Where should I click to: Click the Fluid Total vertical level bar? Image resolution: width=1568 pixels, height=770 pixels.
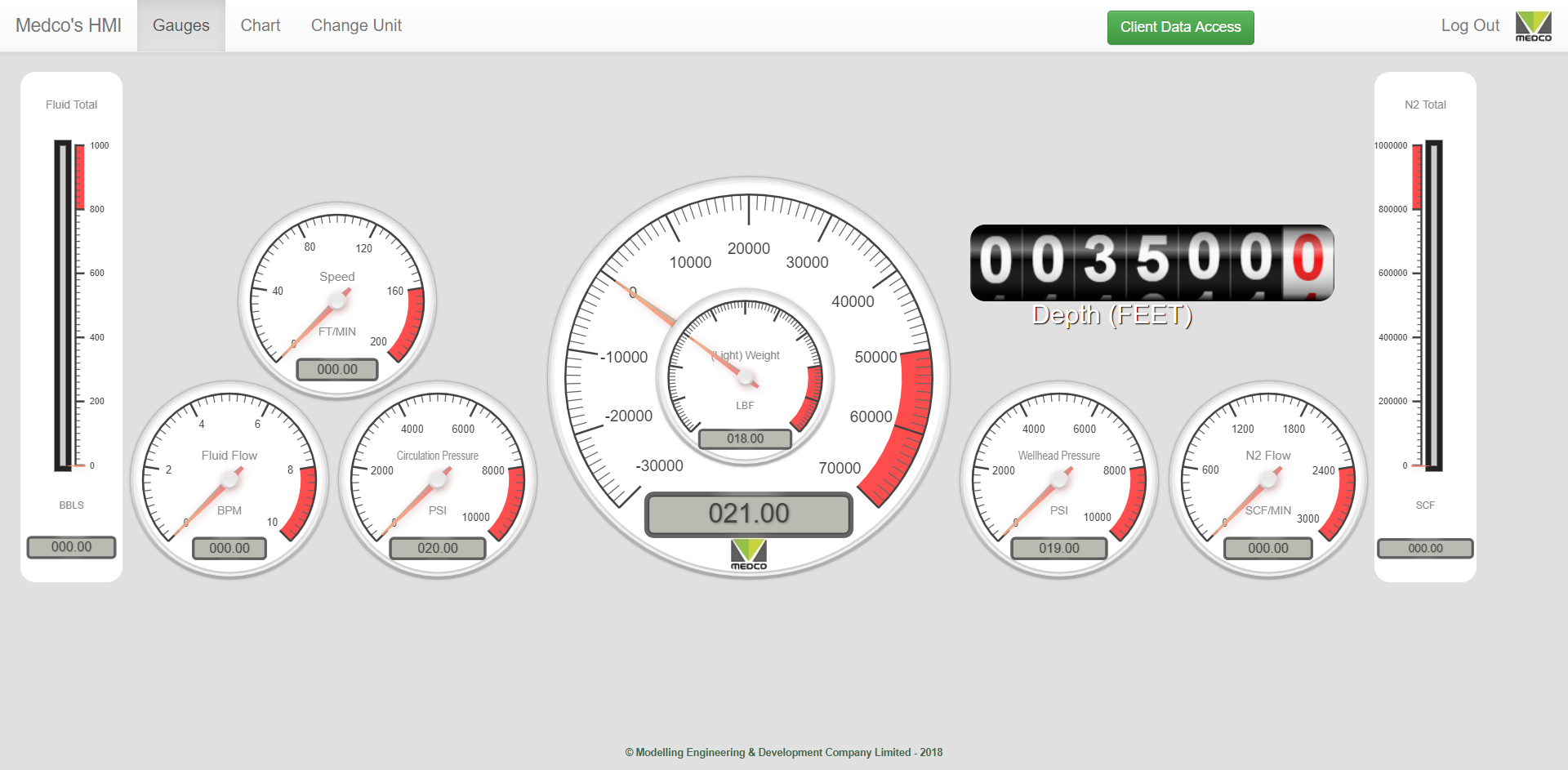[64, 305]
